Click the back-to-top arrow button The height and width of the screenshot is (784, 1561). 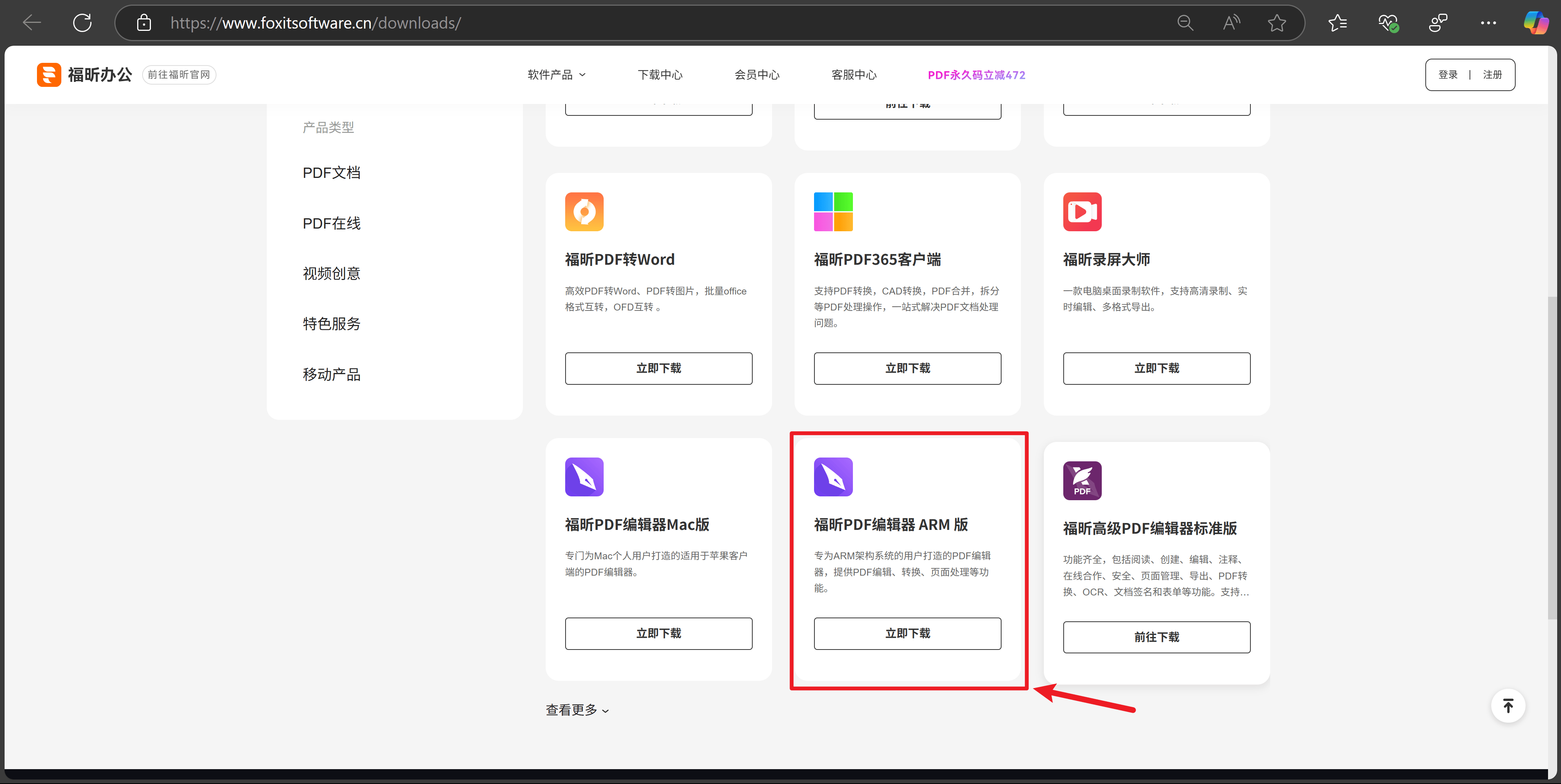click(1508, 705)
